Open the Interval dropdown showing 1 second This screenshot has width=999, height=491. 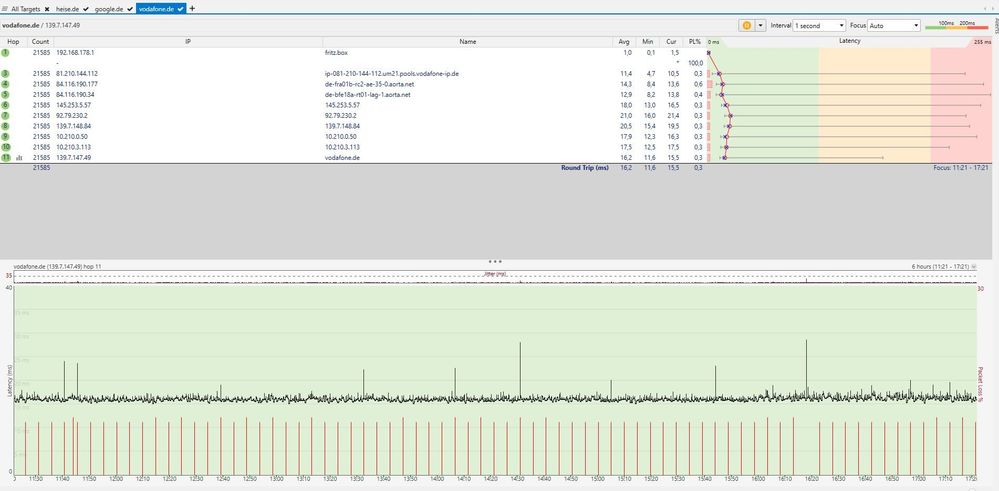818,25
